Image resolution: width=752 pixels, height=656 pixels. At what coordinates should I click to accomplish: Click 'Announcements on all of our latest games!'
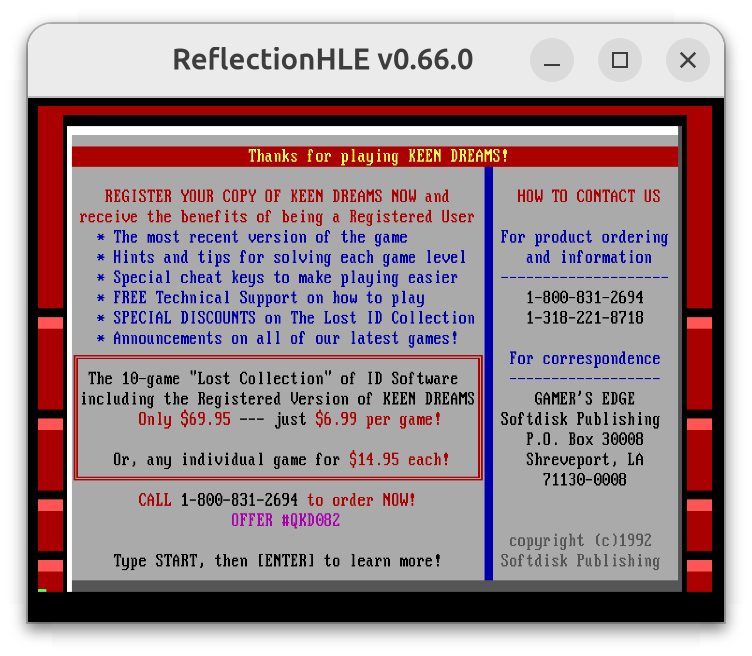(285, 339)
